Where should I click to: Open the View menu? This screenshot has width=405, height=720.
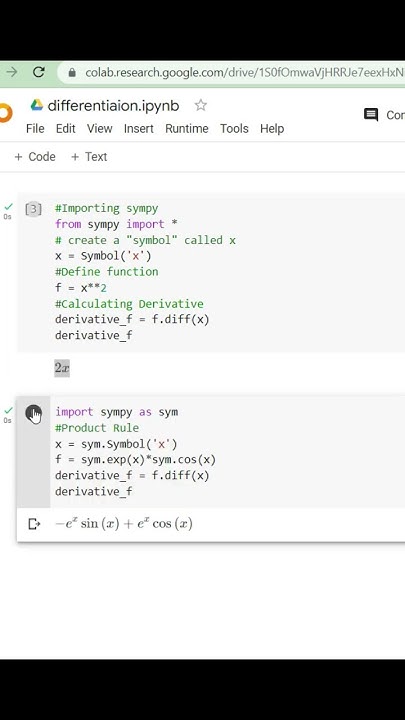pyautogui.click(x=100, y=129)
